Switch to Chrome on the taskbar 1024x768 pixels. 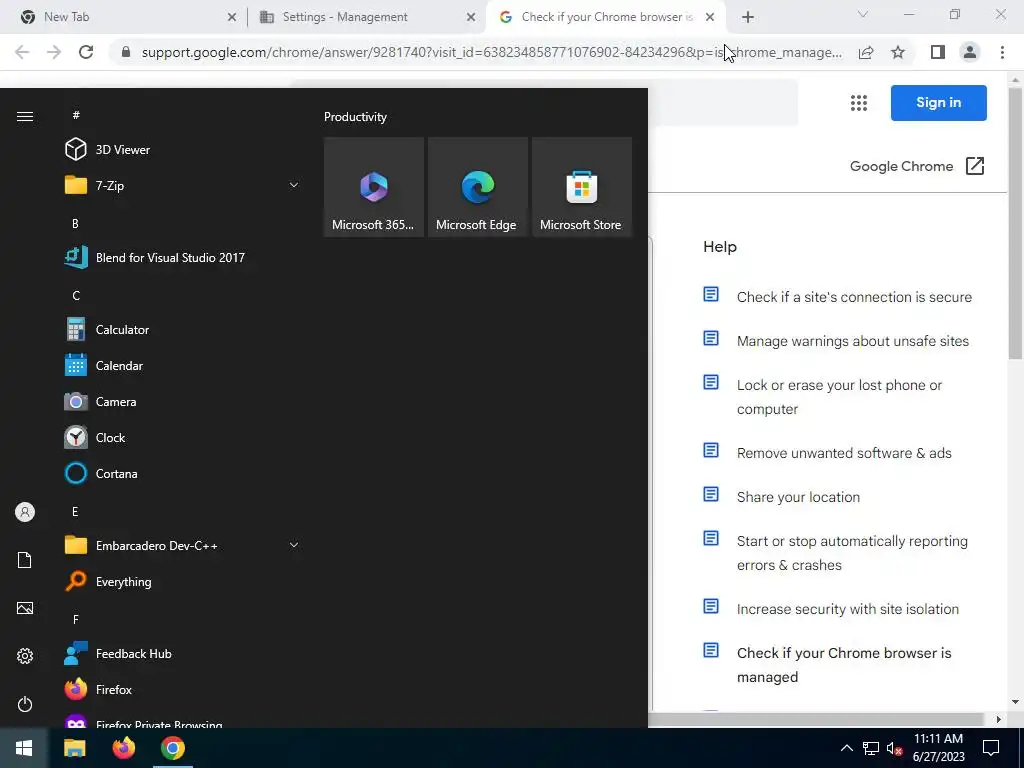coord(173,748)
